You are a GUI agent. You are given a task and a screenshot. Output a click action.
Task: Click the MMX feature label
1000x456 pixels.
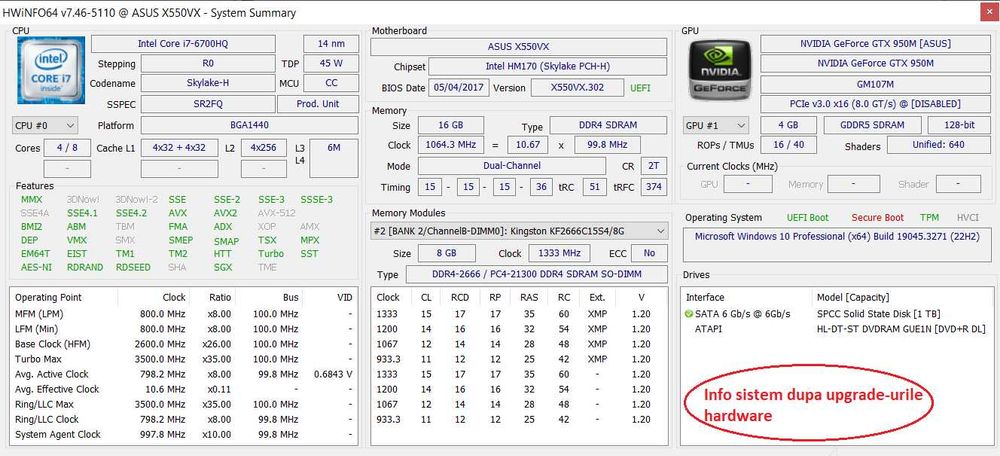(32, 200)
